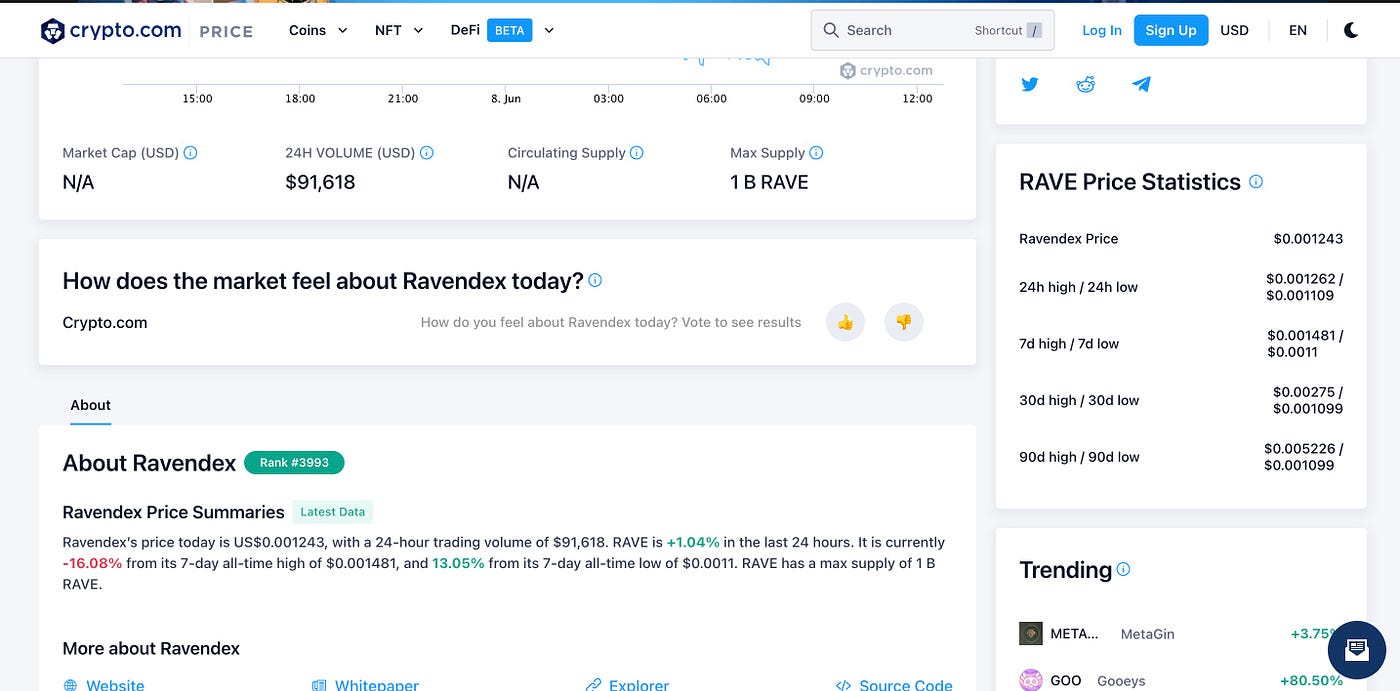Open the Twitter share icon
Image resolution: width=1400 pixels, height=691 pixels.
coord(1030,84)
